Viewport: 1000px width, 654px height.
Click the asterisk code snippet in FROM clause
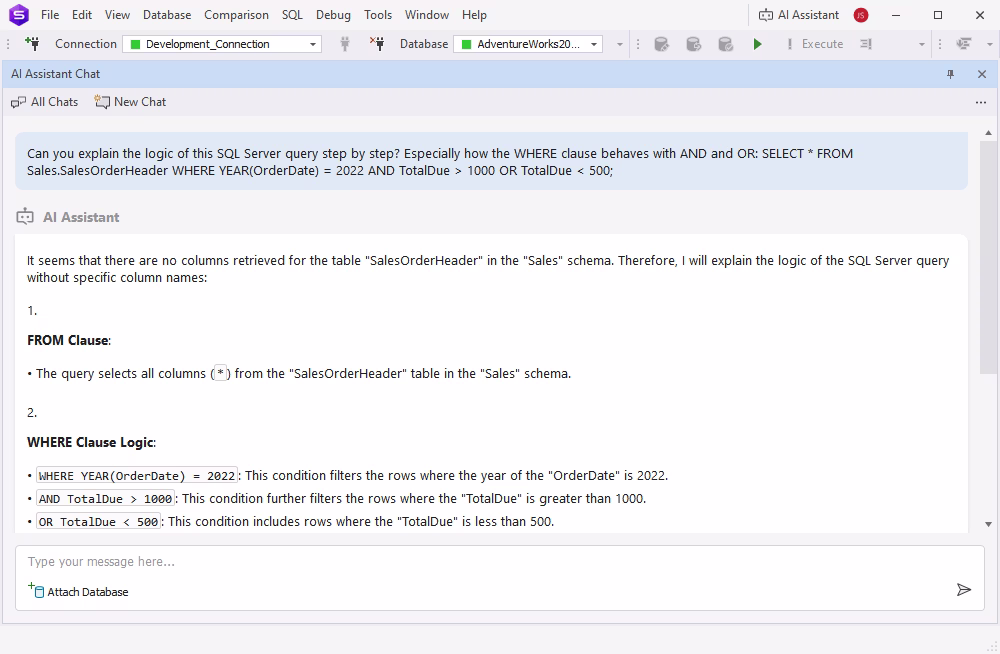pyautogui.click(x=221, y=373)
